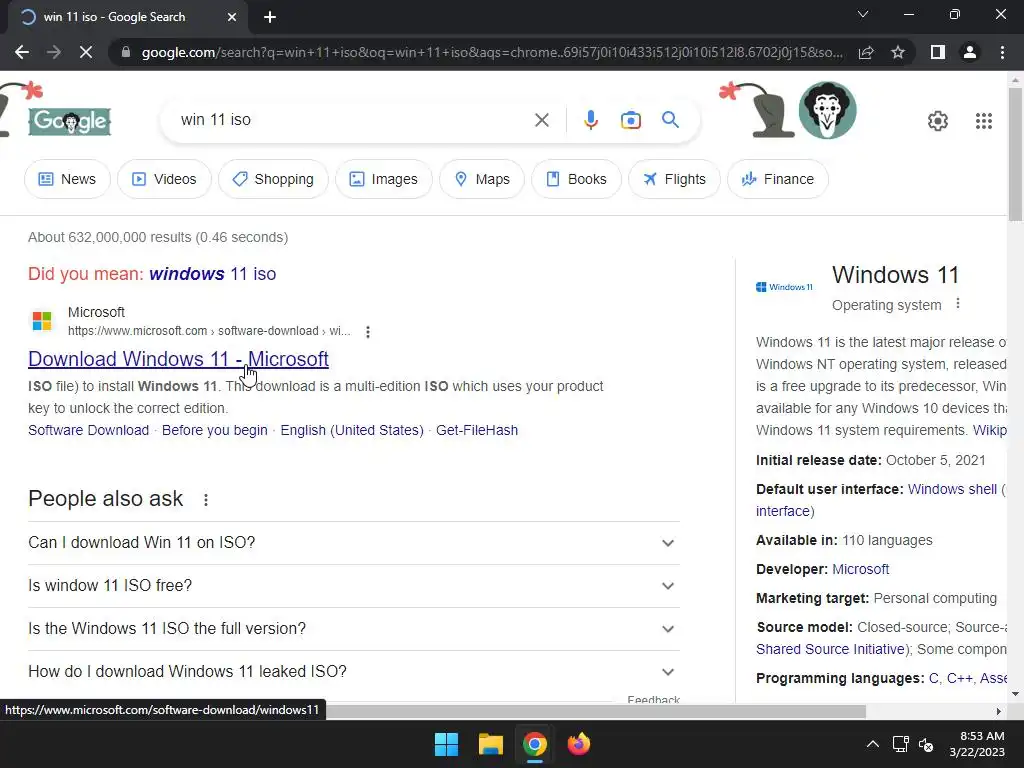The image size is (1024, 768).
Task: Open a new tab with plus button
Action: pyautogui.click(x=270, y=17)
